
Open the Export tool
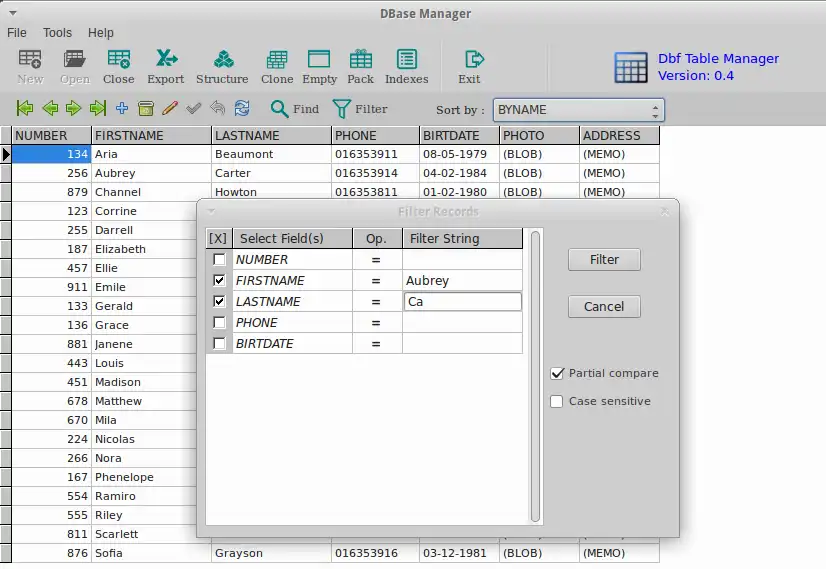(166, 67)
